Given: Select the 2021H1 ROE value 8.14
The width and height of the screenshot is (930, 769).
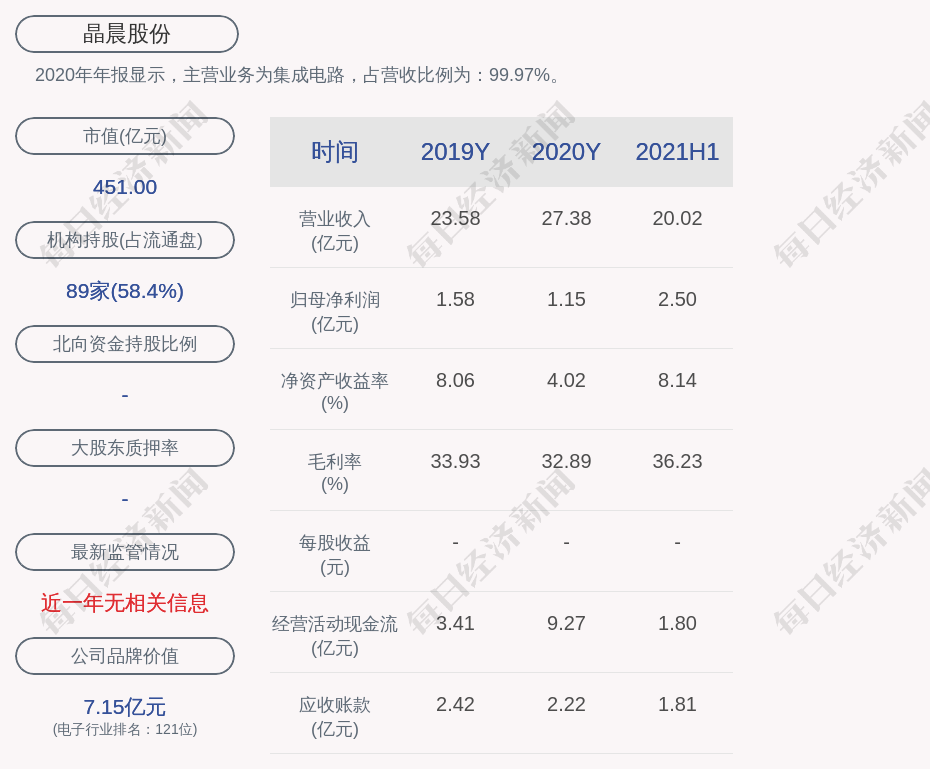Looking at the screenshot, I should (x=677, y=380).
